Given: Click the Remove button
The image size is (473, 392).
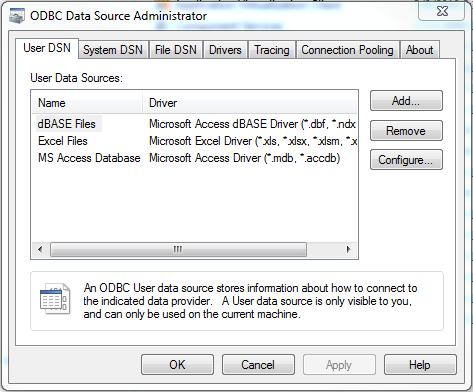Looking at the screenshot, I should 406,131.
